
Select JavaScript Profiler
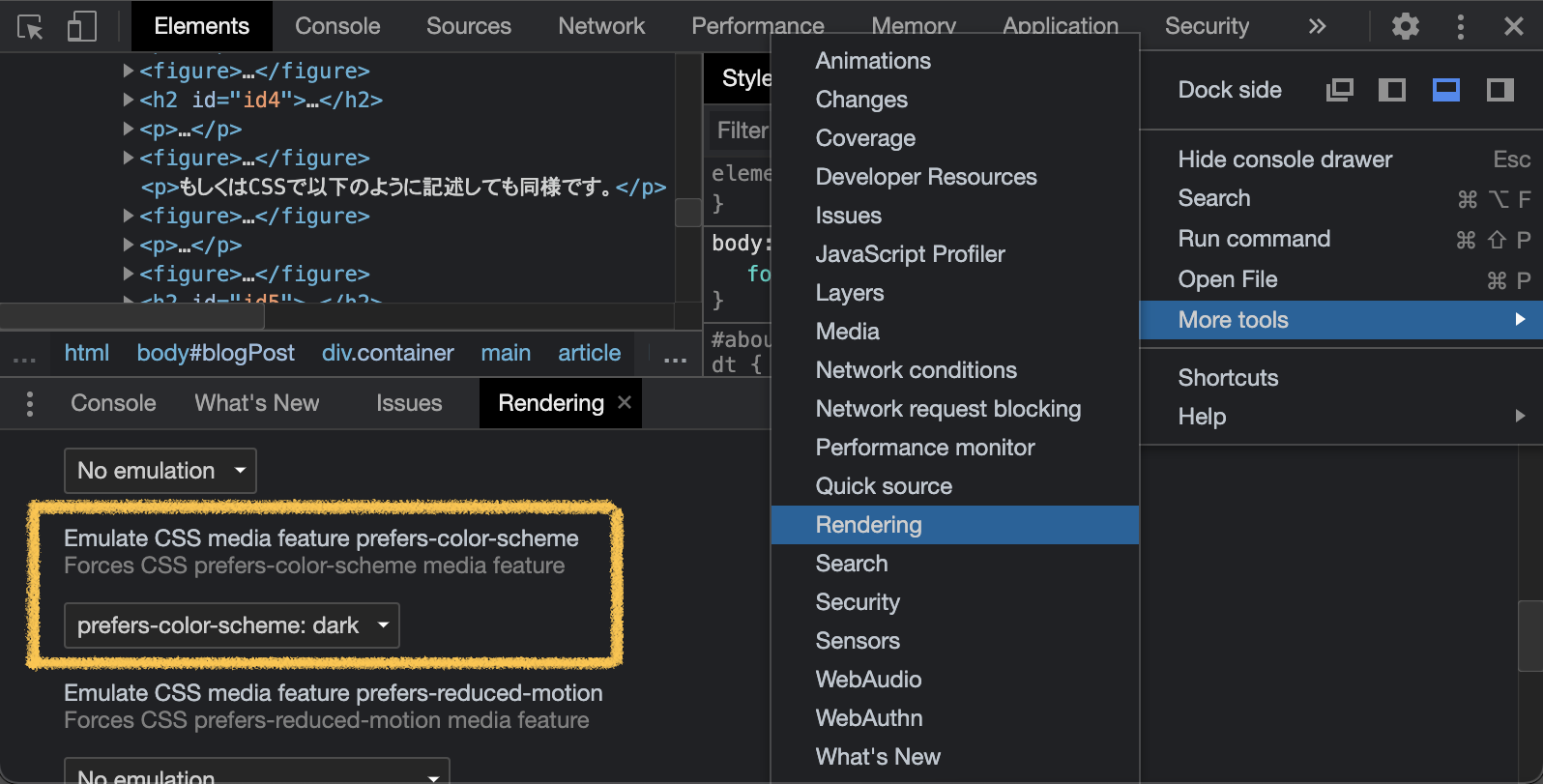955,254
